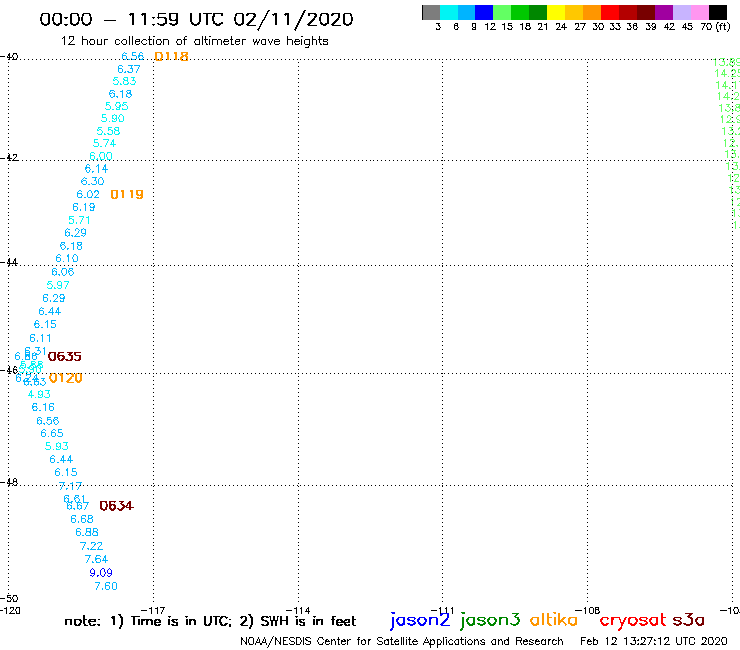Click the cryosat satellite legend label
Viewport: 740px width, 650px height.
(633, 621)
